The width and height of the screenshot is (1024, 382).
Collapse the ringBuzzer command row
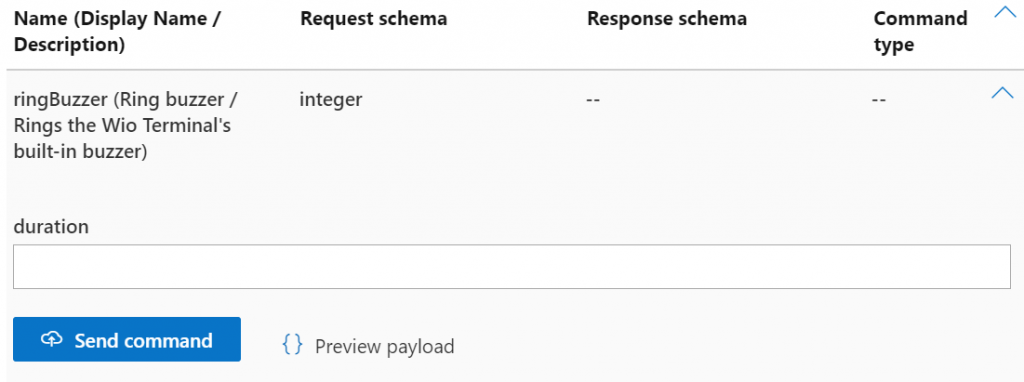click(x=1002, y=93)
